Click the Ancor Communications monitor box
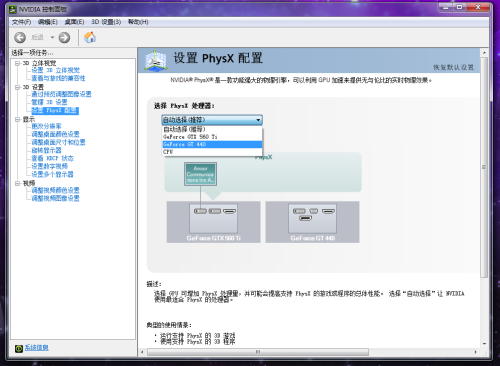 pos(200,174)
